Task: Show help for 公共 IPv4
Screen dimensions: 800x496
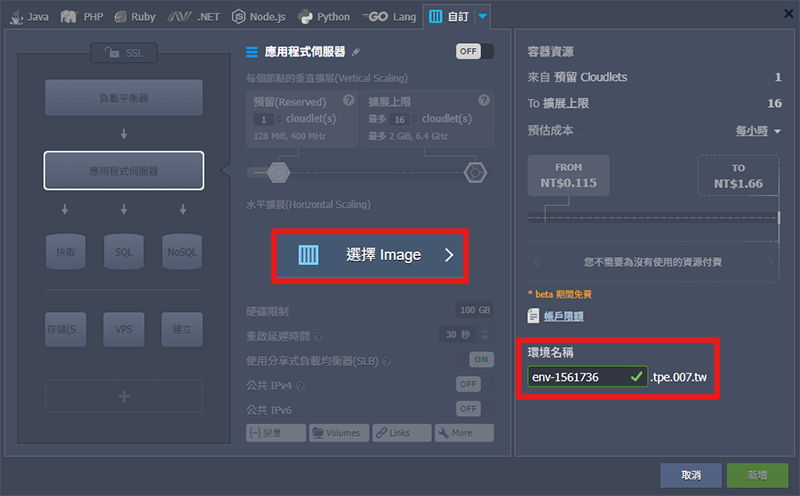Action: [x=301, y=386]
